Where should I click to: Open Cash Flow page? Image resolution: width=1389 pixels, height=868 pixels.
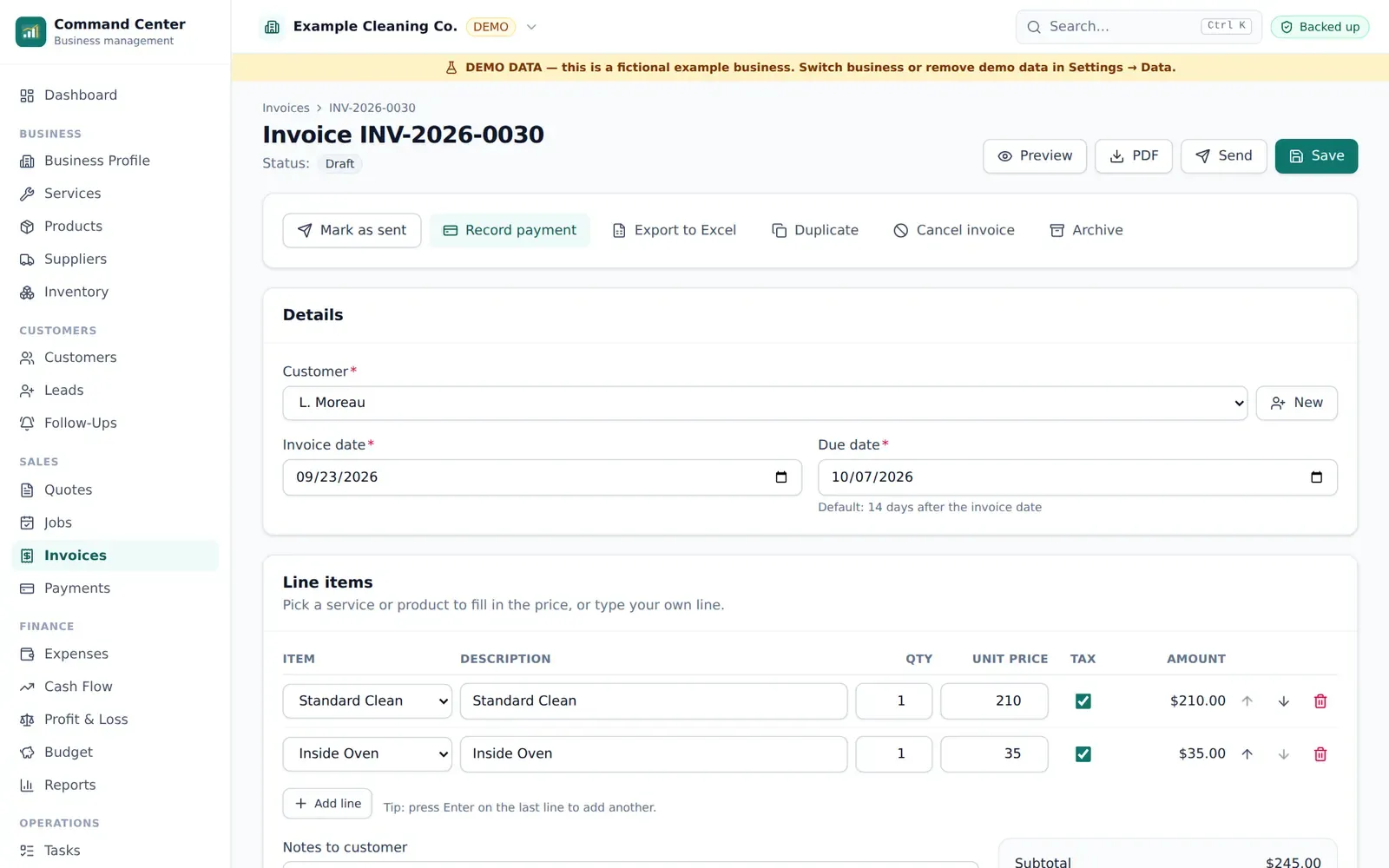pos(115,687)
